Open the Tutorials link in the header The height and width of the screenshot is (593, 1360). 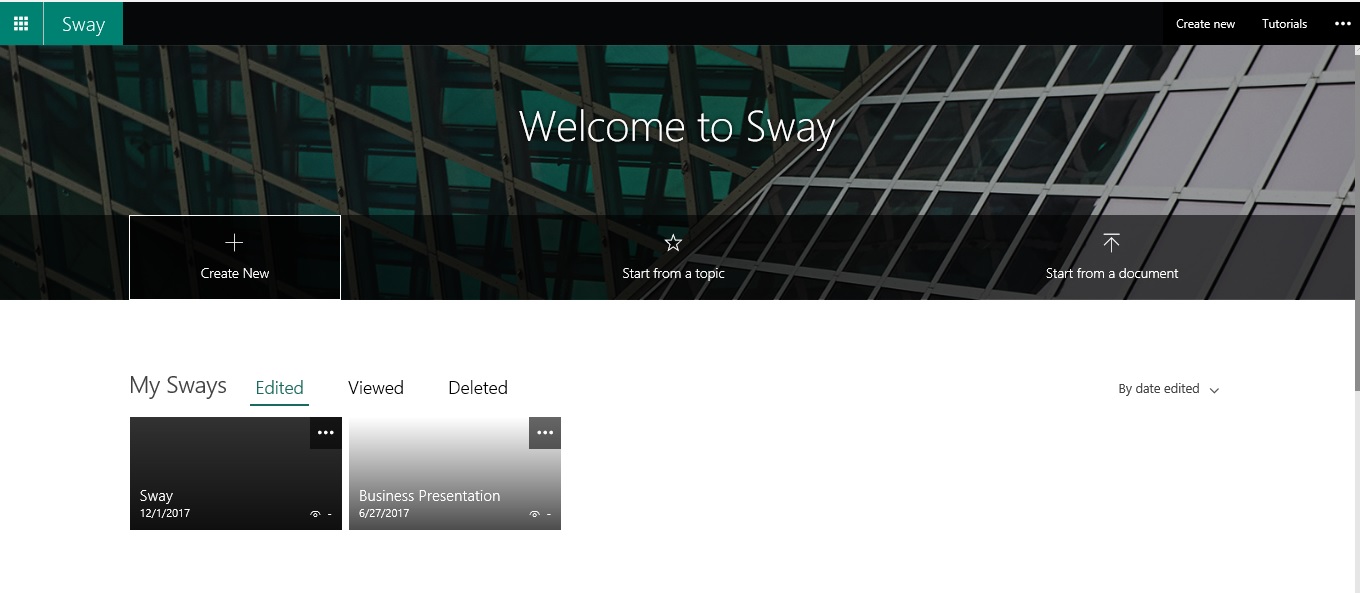(x=1284, y=24)
